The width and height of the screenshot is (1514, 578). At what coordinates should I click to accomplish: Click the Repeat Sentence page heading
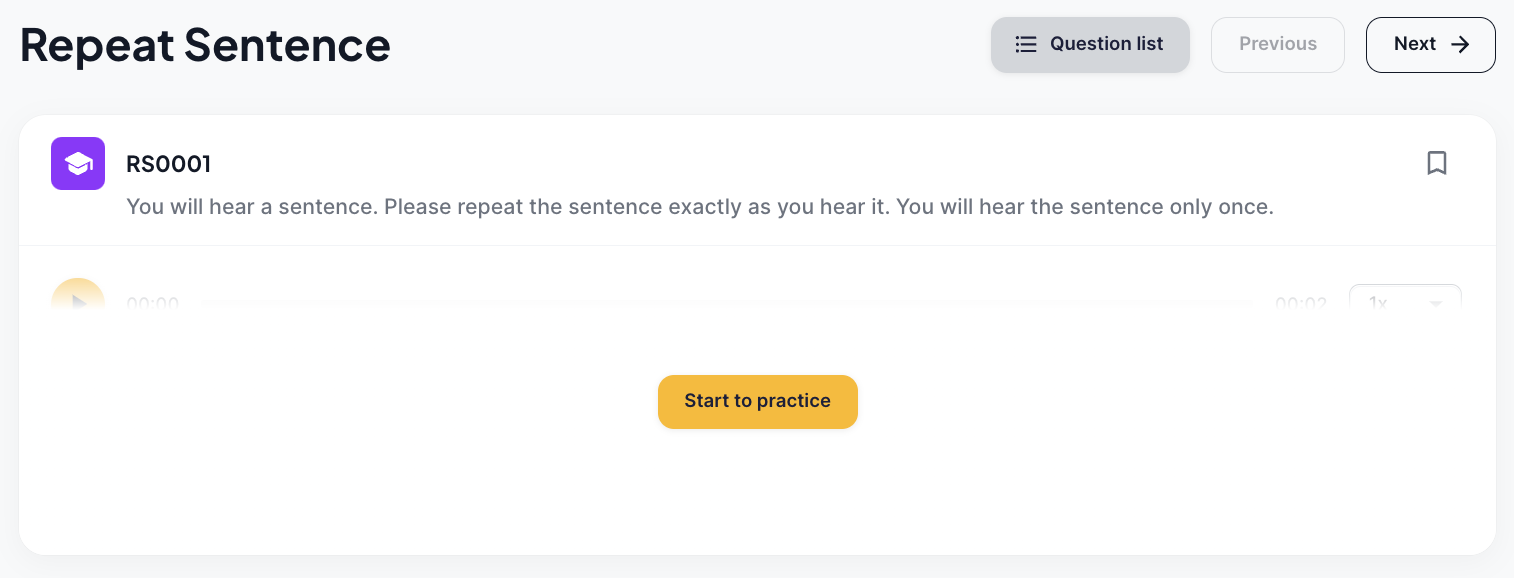205,45
